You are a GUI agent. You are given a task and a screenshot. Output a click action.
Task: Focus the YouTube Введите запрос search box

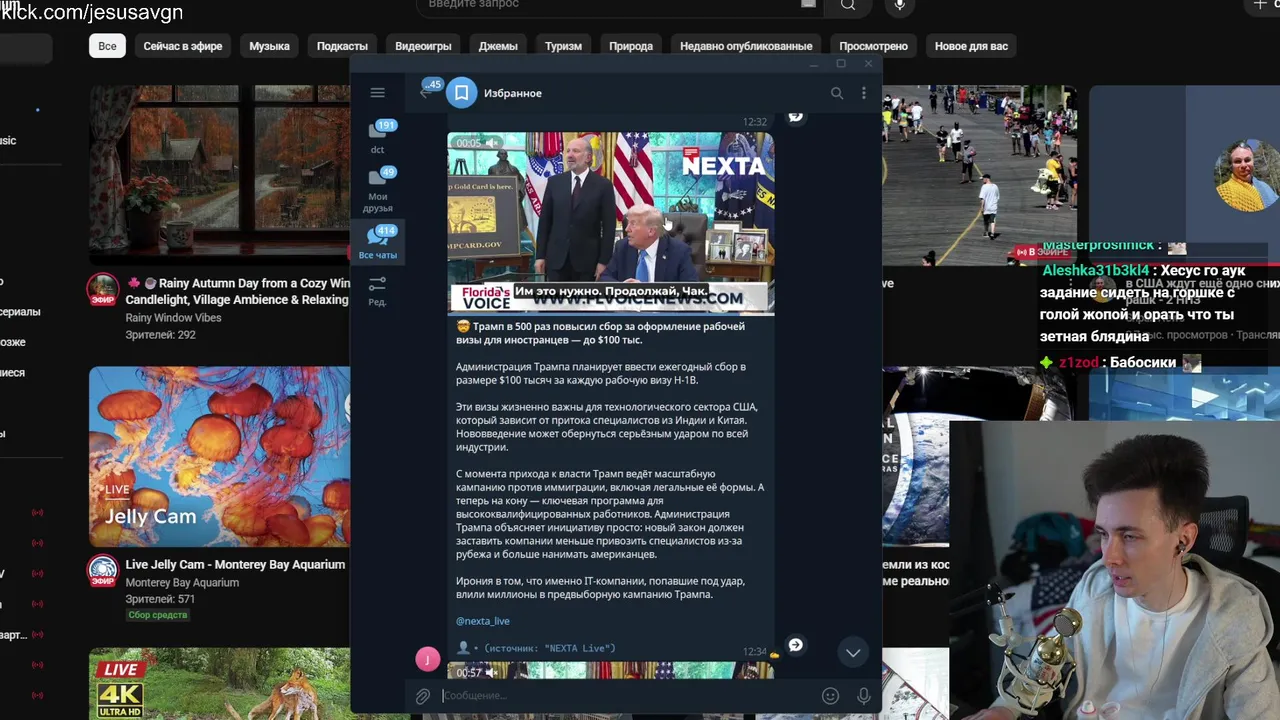coord(610,6)
